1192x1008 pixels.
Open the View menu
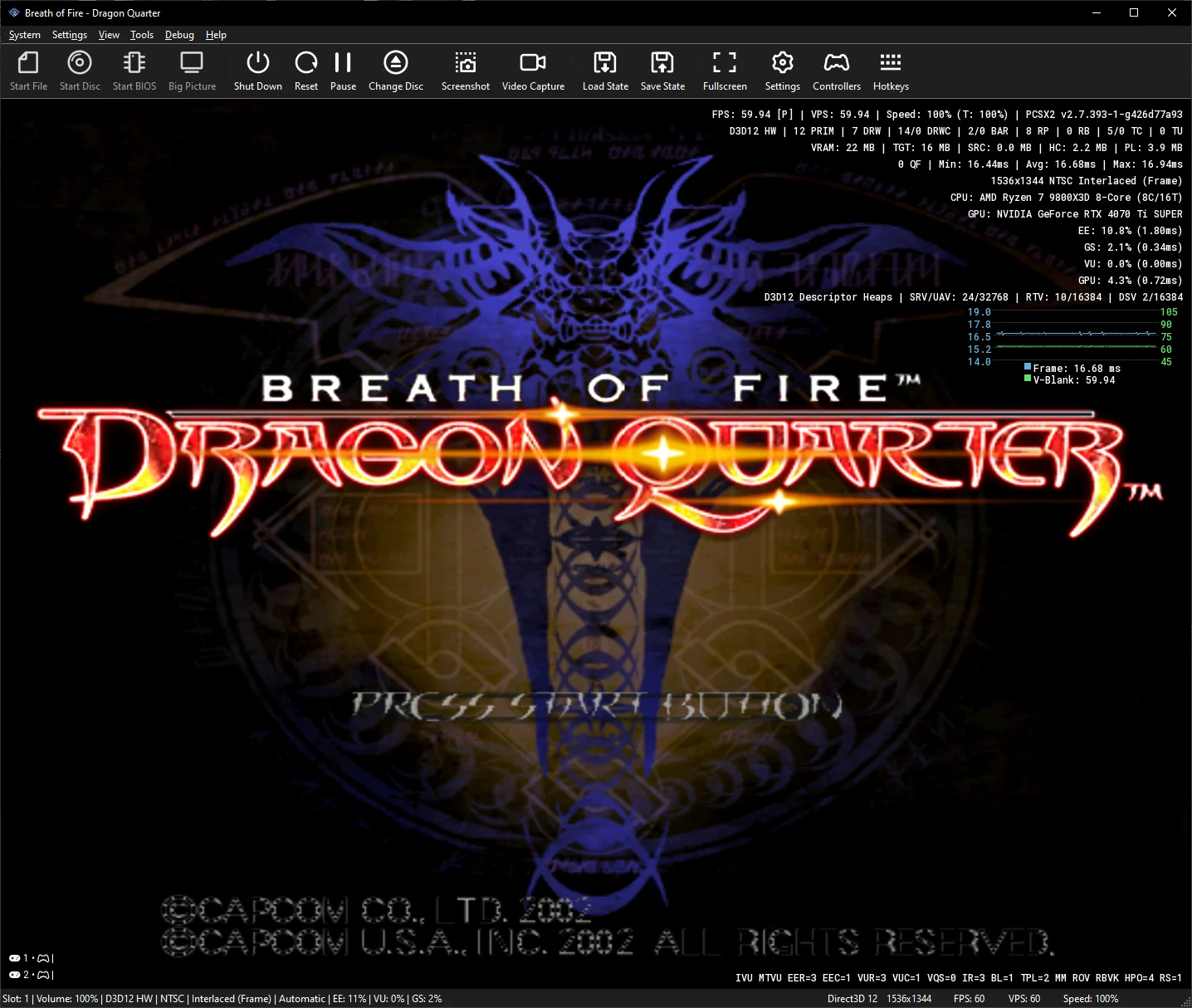click(x=109, y=35)
